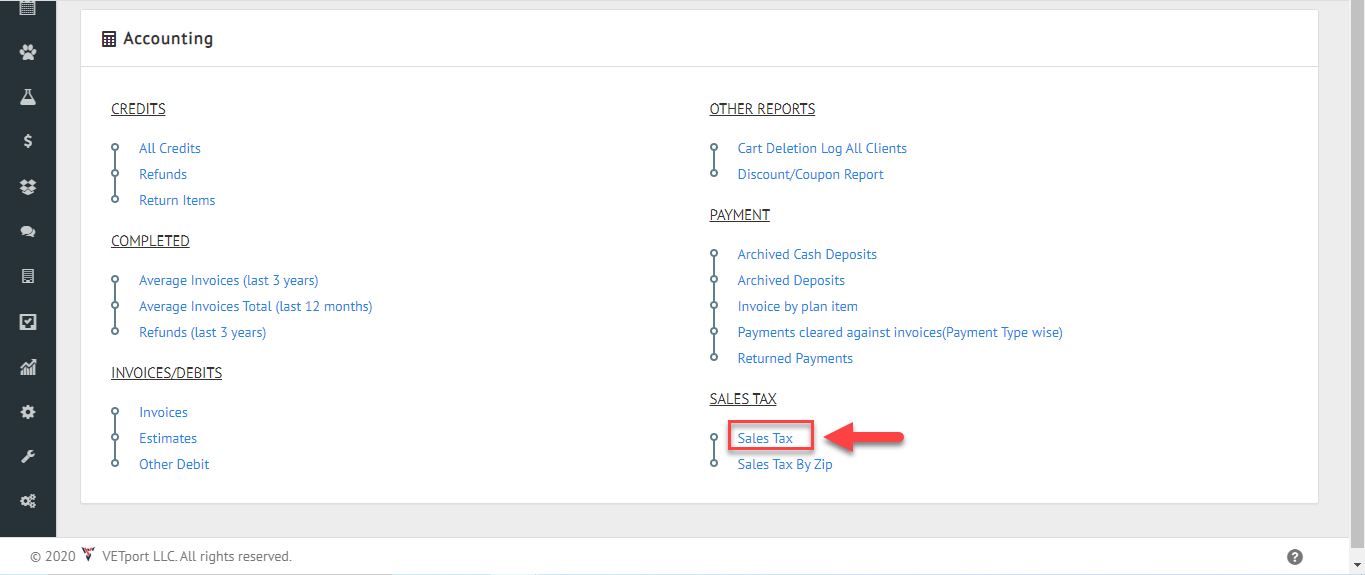Open the wrench tools sidebar icon
The height and width of the screenshot is (575, 1365).
coord(28,457)
